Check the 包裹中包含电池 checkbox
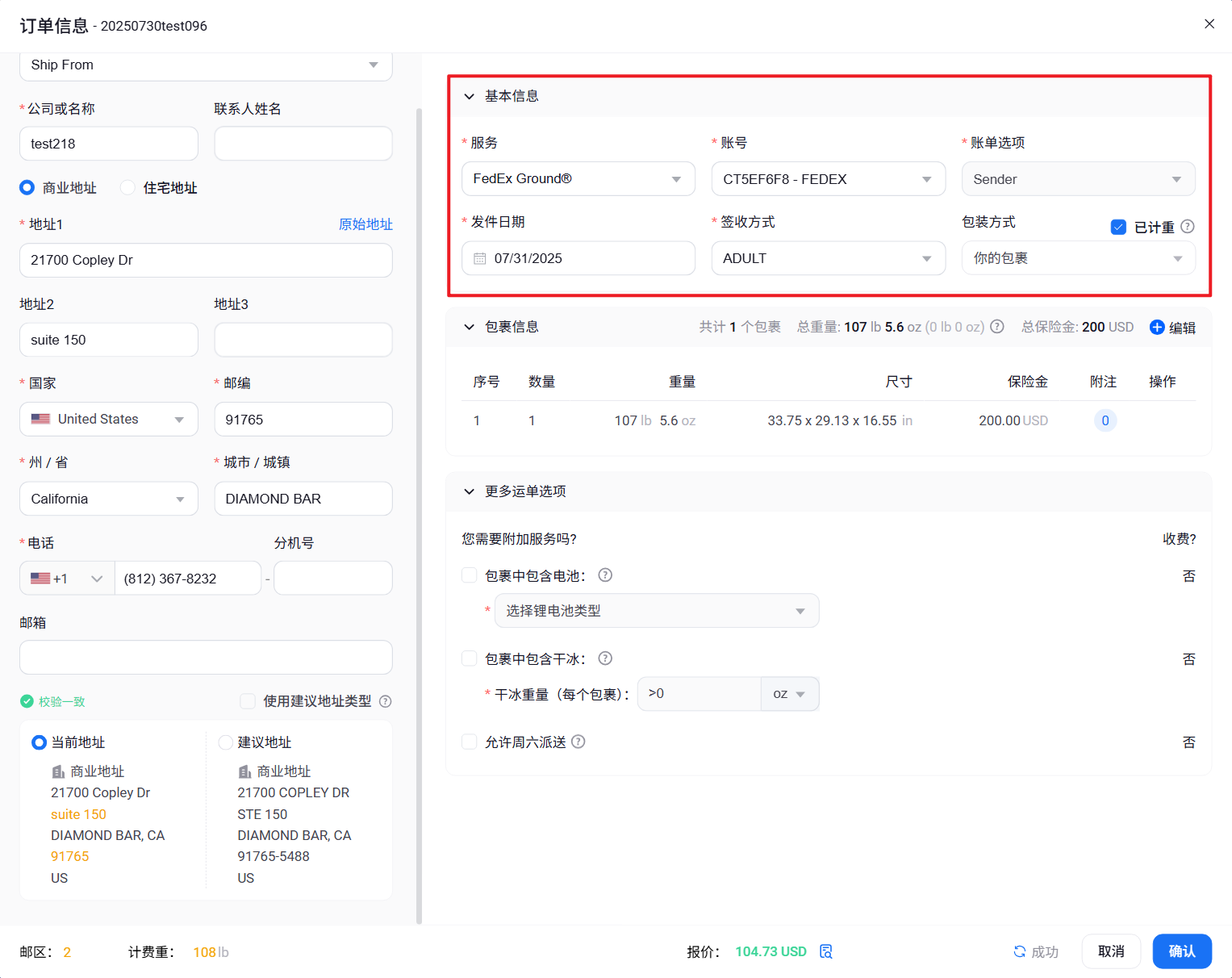Viewport: 1232px width, 978px height. [x=469, y=575]
